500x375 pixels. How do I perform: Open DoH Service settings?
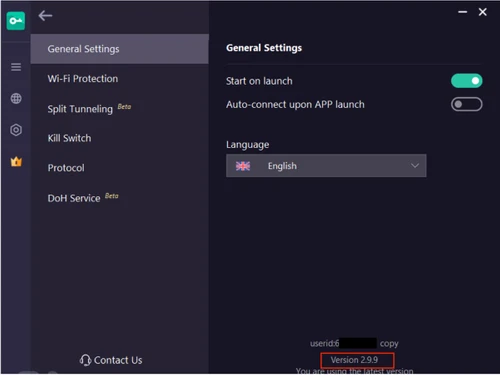point(74,198)
